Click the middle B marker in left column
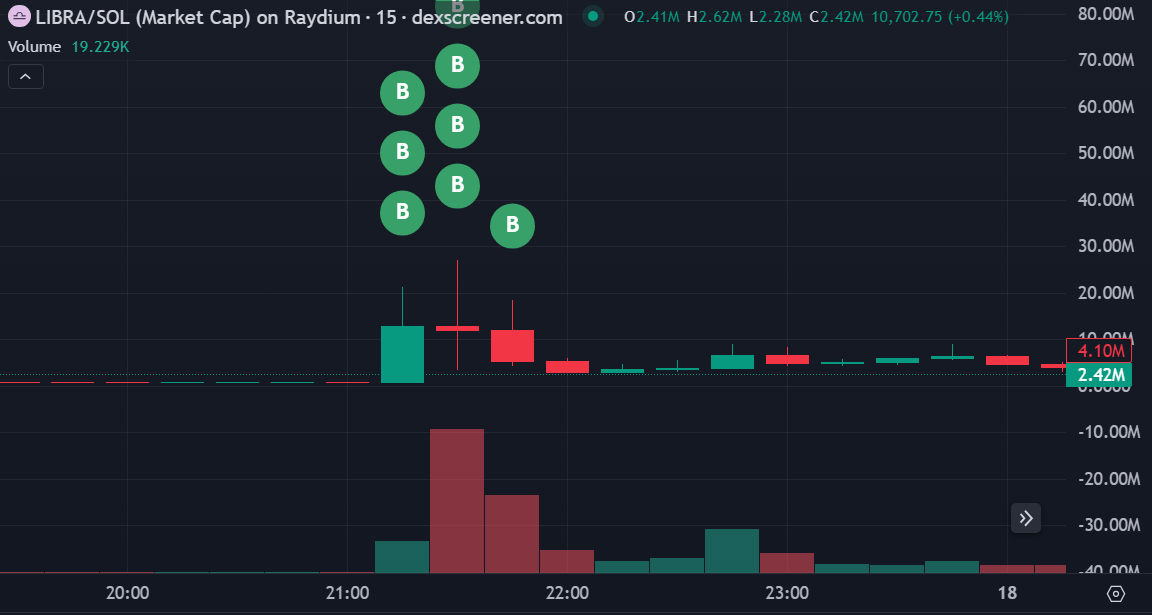The width and height of the screenshot is (1152, 615). tap(402, 152)
